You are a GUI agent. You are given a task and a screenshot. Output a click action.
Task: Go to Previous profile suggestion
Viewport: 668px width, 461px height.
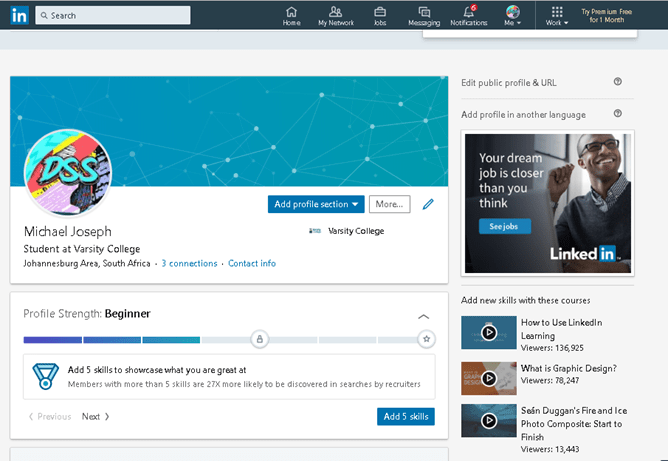(50, 416)
